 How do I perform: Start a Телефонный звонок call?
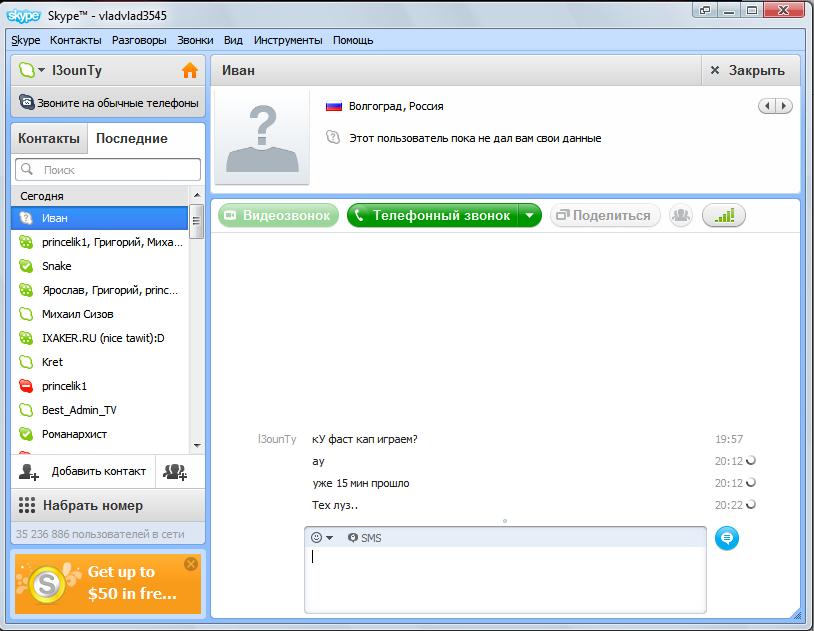click(x=432, y=216)
